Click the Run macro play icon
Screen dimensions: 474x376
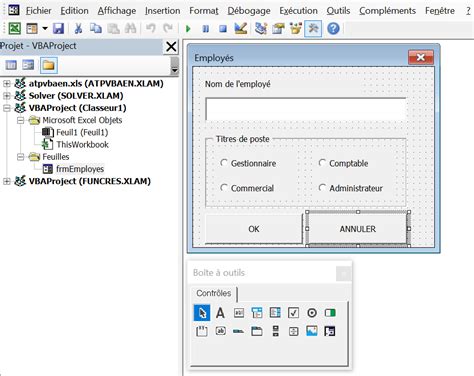tap(188, 29)
